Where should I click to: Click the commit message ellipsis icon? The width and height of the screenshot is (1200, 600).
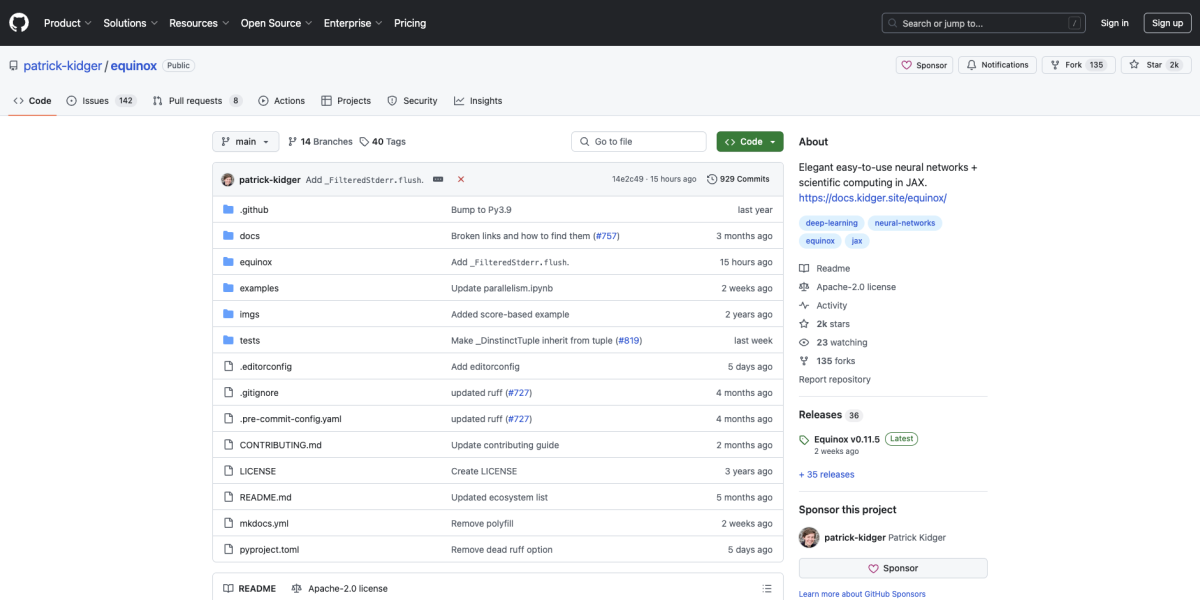pyautogui.click(x=436, y=179)
